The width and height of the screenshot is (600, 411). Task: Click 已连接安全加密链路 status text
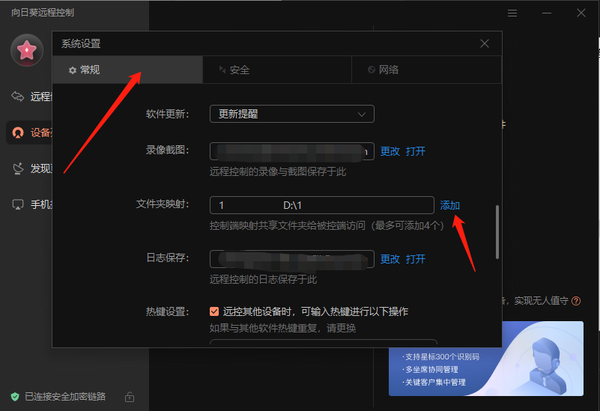coord(65,396)
